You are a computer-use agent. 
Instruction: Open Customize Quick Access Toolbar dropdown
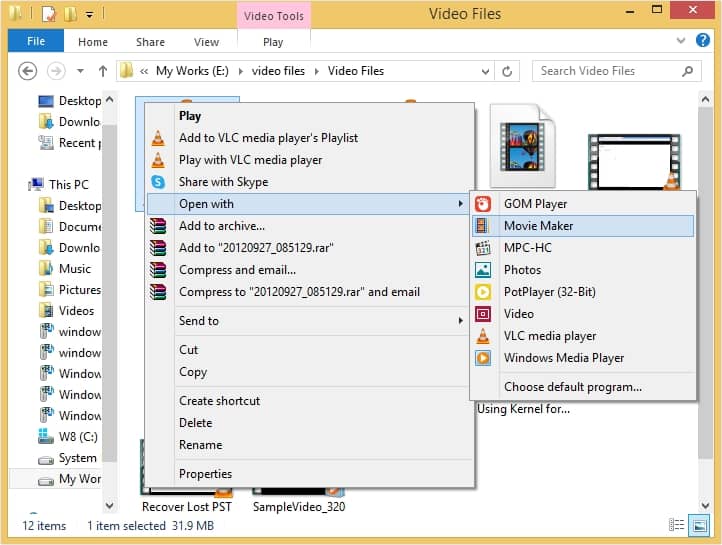pyautogui.click(x=89, y=15)
